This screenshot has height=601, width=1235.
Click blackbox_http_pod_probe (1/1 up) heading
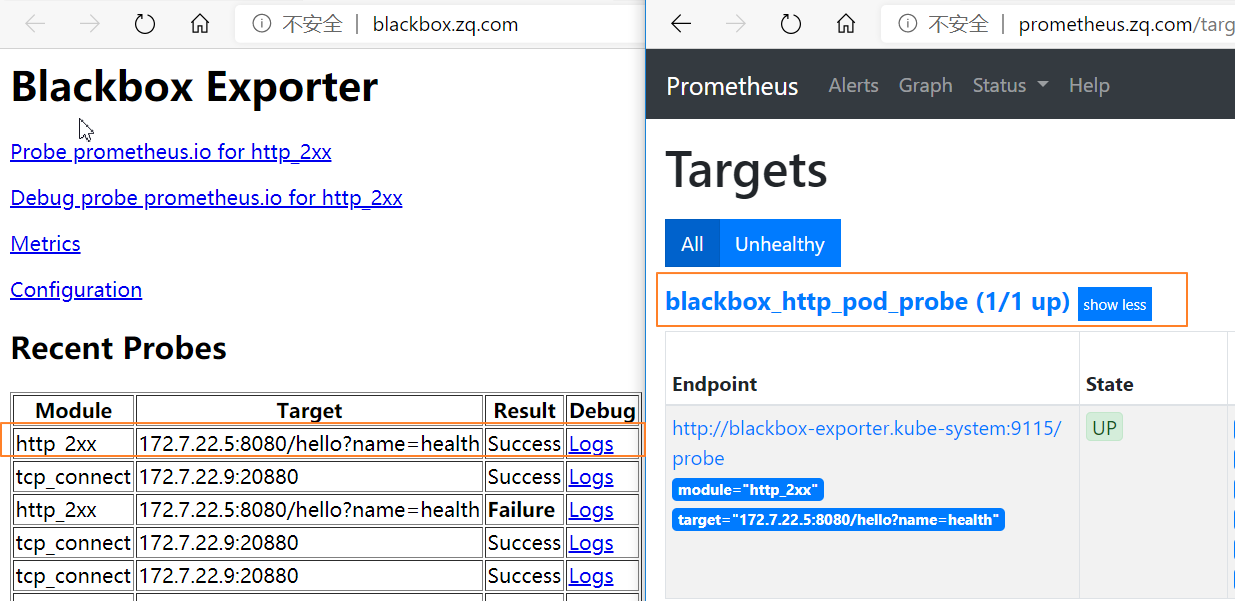coord(867,302)
